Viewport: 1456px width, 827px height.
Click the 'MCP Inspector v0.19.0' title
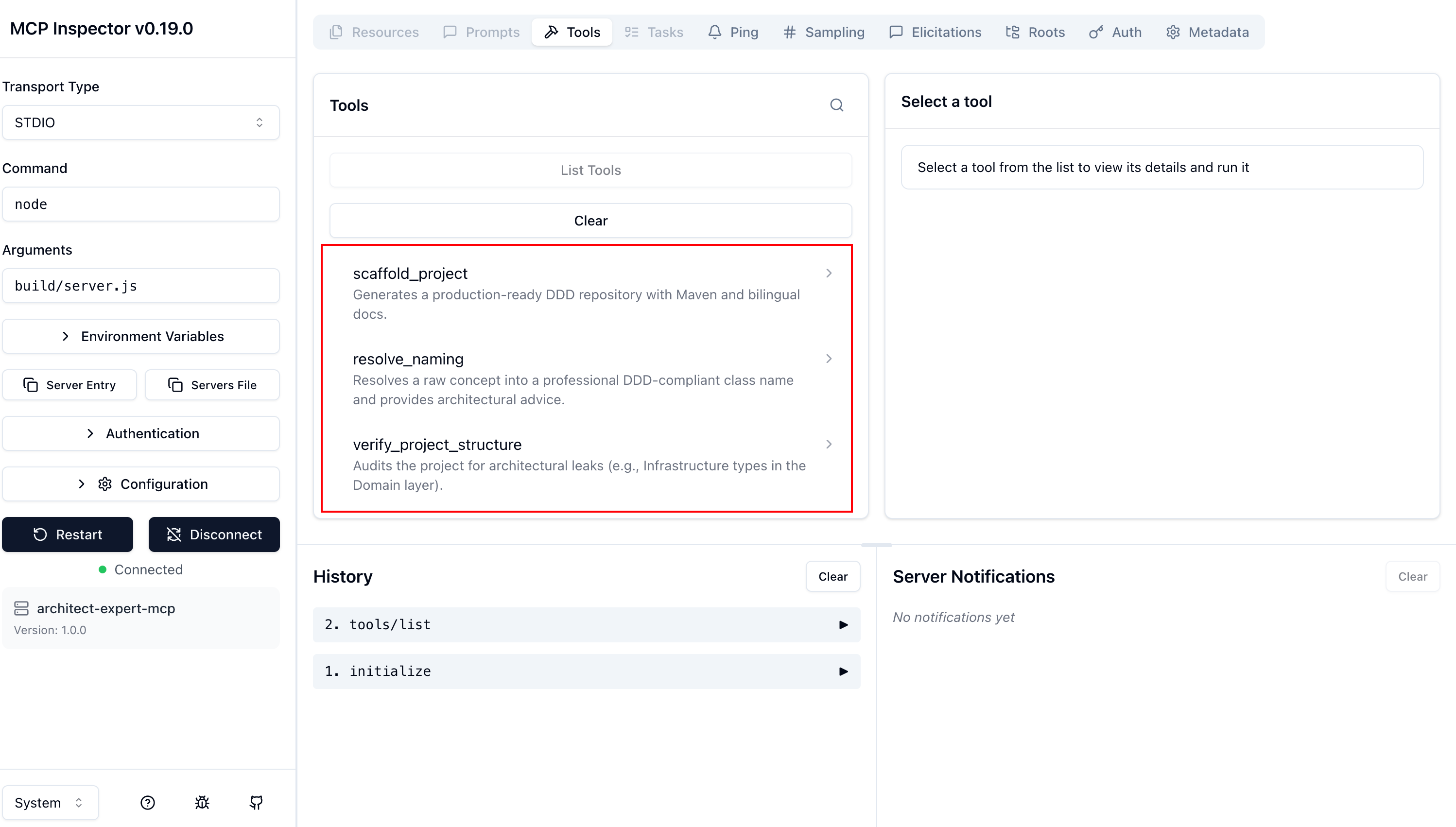pos(102,28)
